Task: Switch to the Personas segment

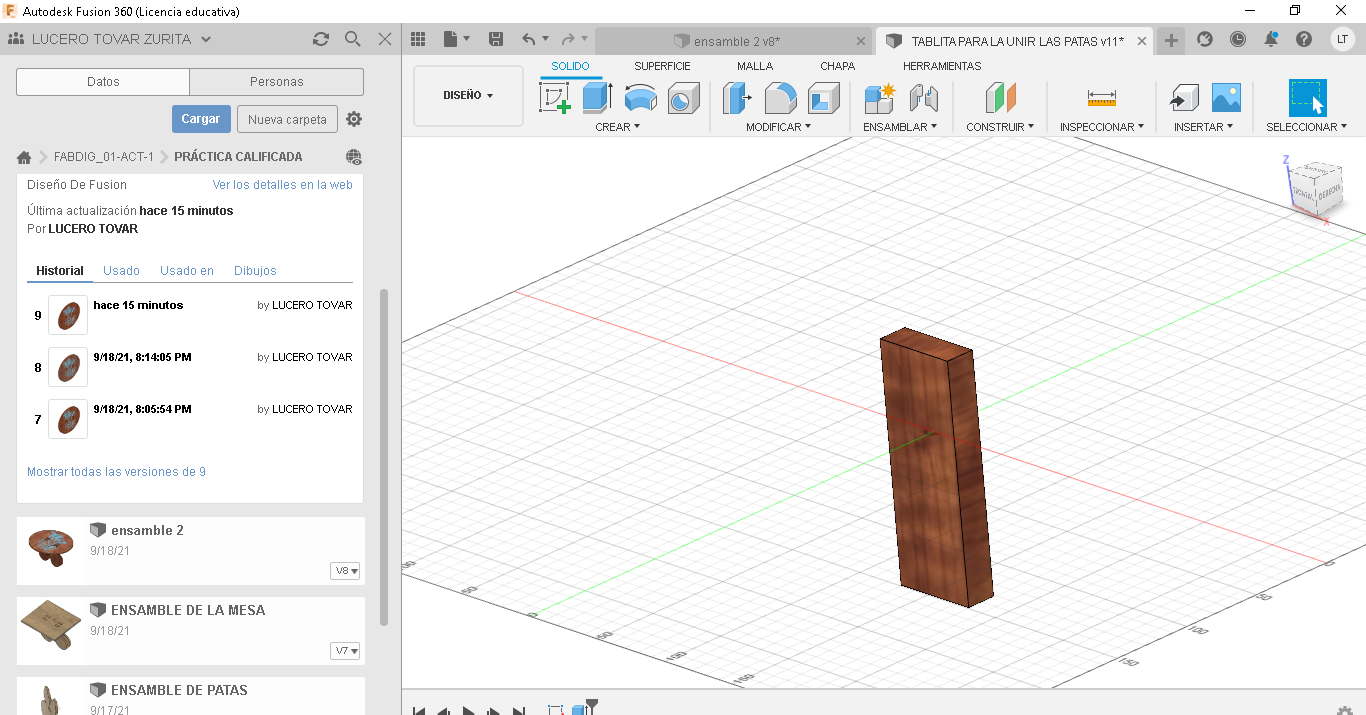Action: point(276,82)
